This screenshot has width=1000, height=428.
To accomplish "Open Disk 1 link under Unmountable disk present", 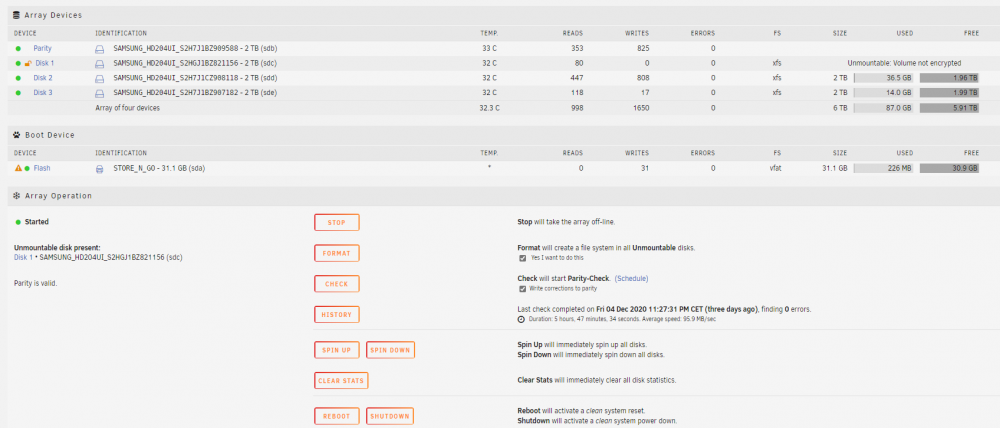I will tap(24, 257).
